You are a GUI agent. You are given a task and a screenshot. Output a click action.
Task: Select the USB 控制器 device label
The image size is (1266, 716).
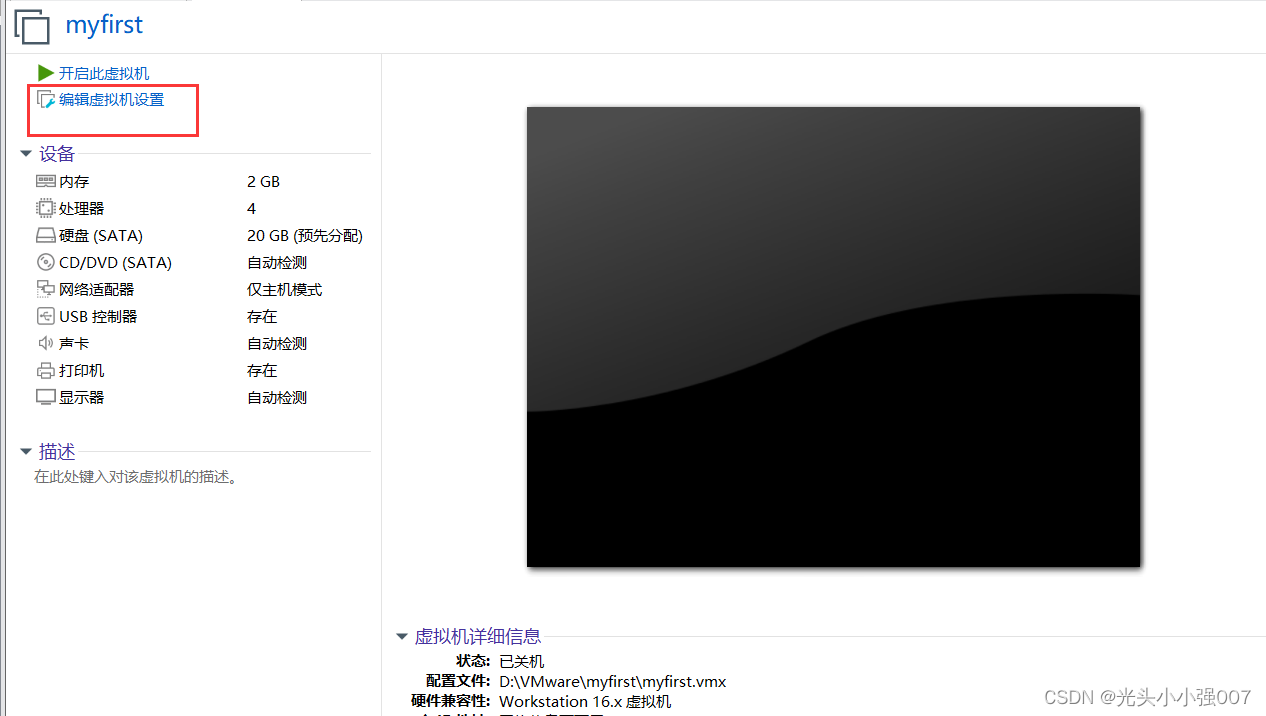pos(98,316)
